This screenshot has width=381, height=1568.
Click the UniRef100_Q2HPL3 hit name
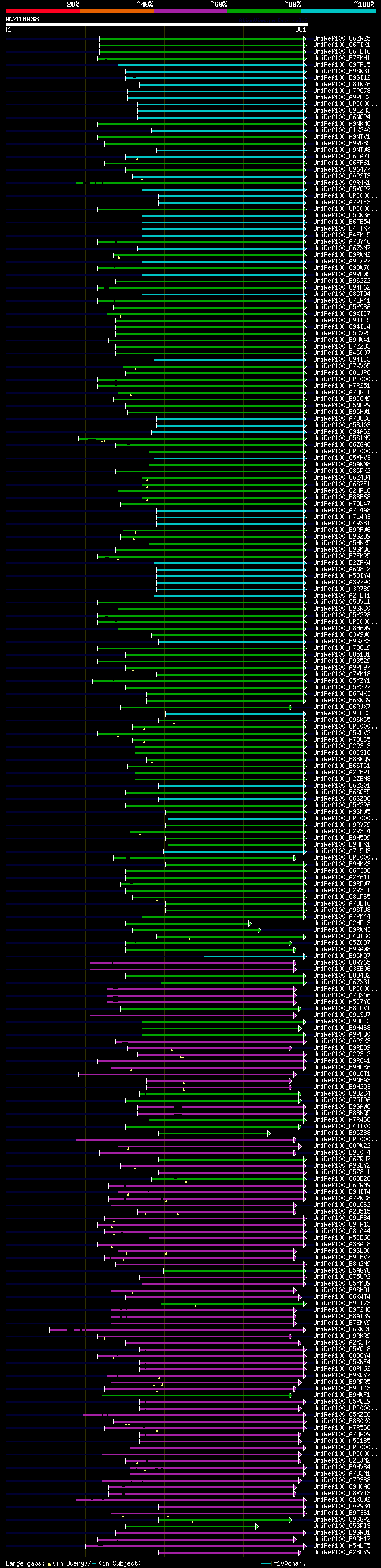tap(342, 923)
